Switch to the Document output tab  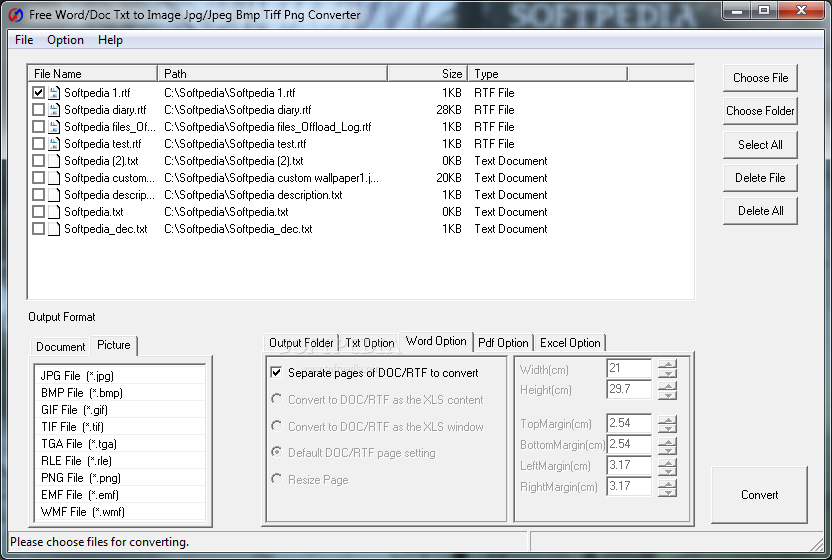point(60,347)
